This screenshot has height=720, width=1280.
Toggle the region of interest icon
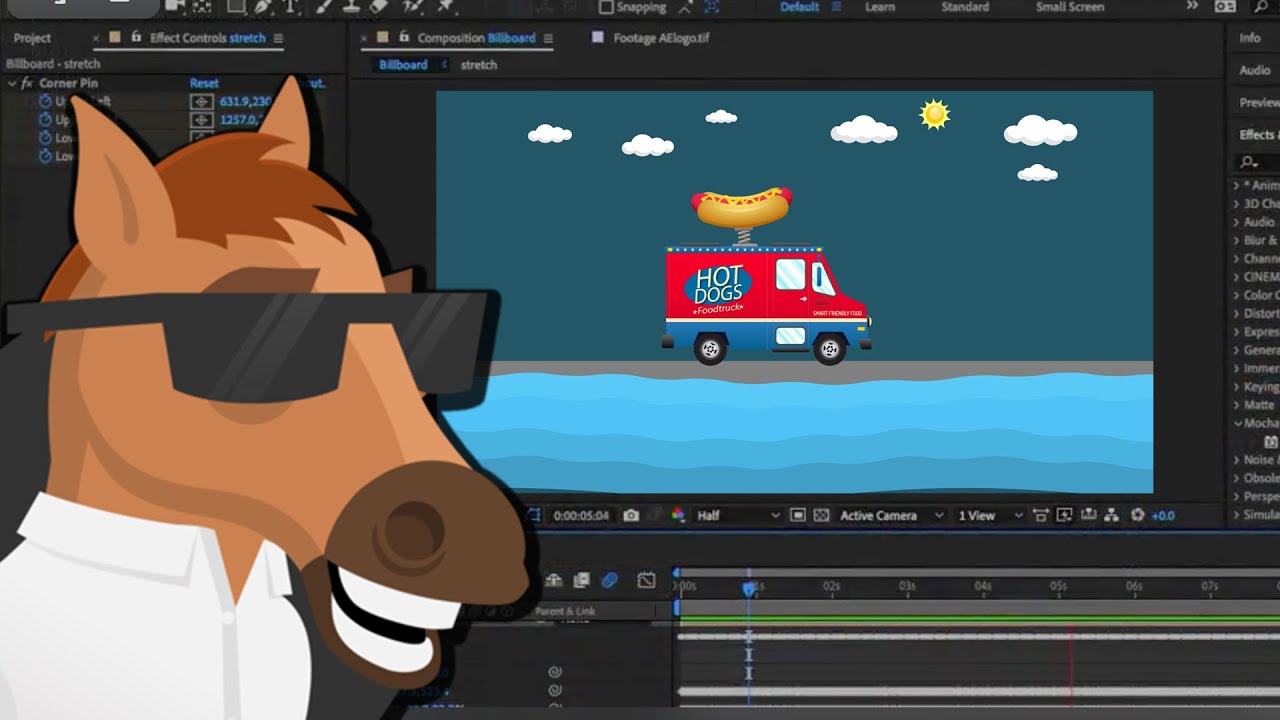[x=798, y=515]
